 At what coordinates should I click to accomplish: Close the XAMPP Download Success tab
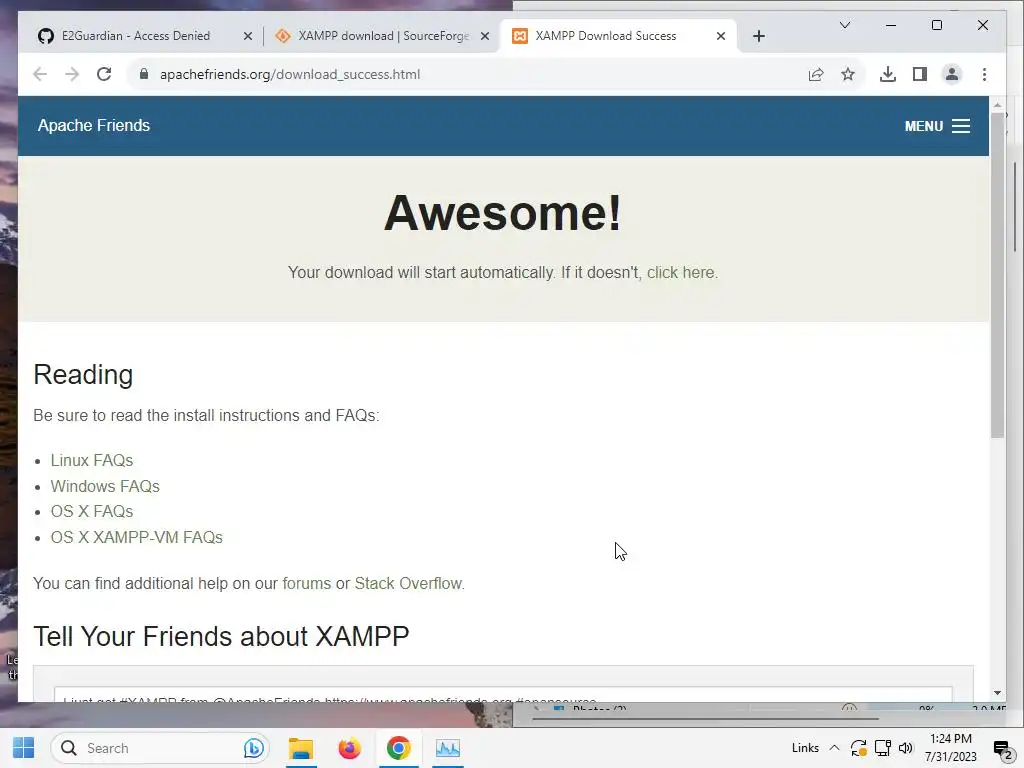[721, 36]
